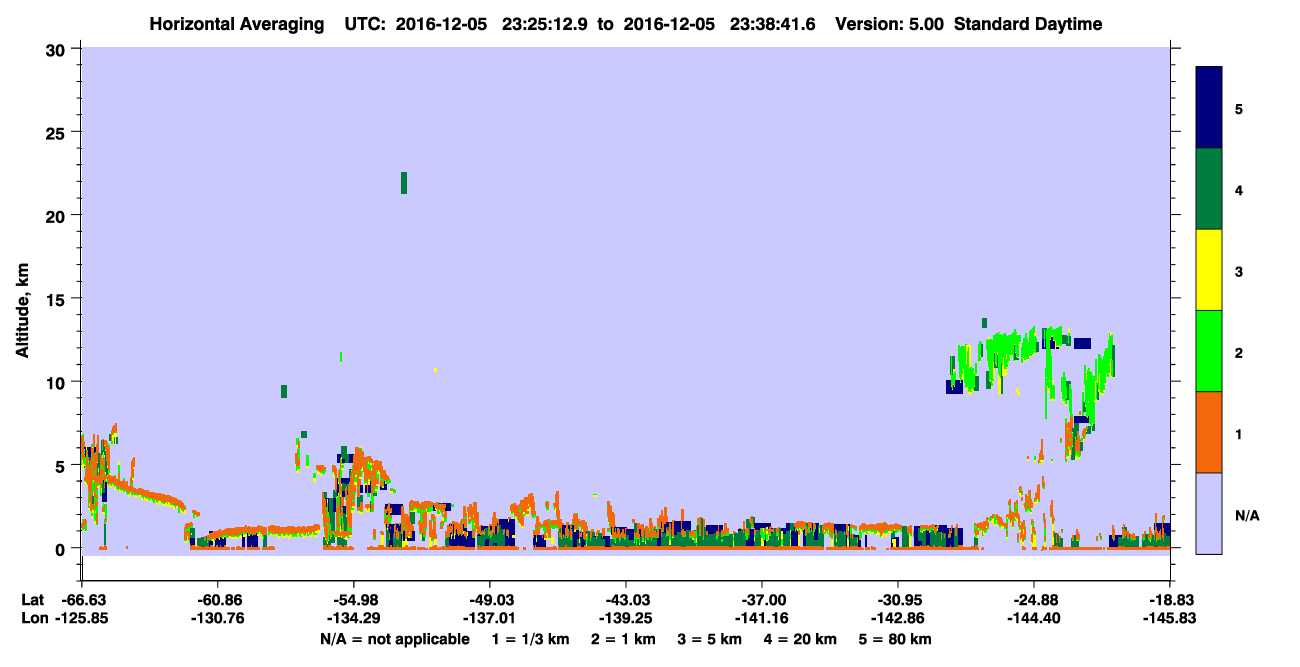Click the longitude value '-139.25'
1300x667 pixels.
pyautogui.click(x=625, y=618)
